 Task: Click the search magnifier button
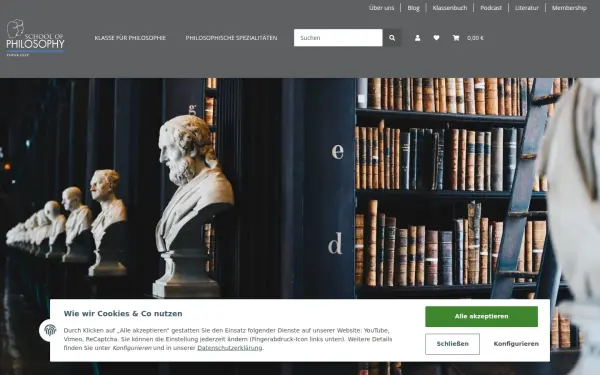point(392,38)
